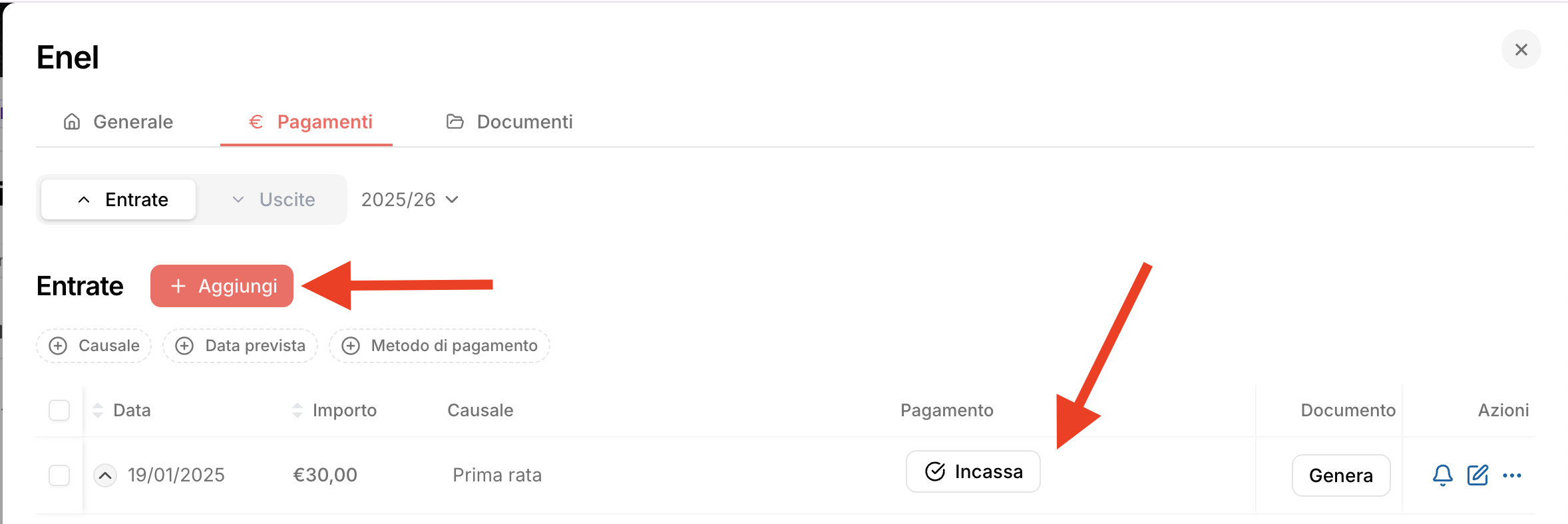1568x524 pixels.
Task: Sort by Data column arrows
Action: 98,410
